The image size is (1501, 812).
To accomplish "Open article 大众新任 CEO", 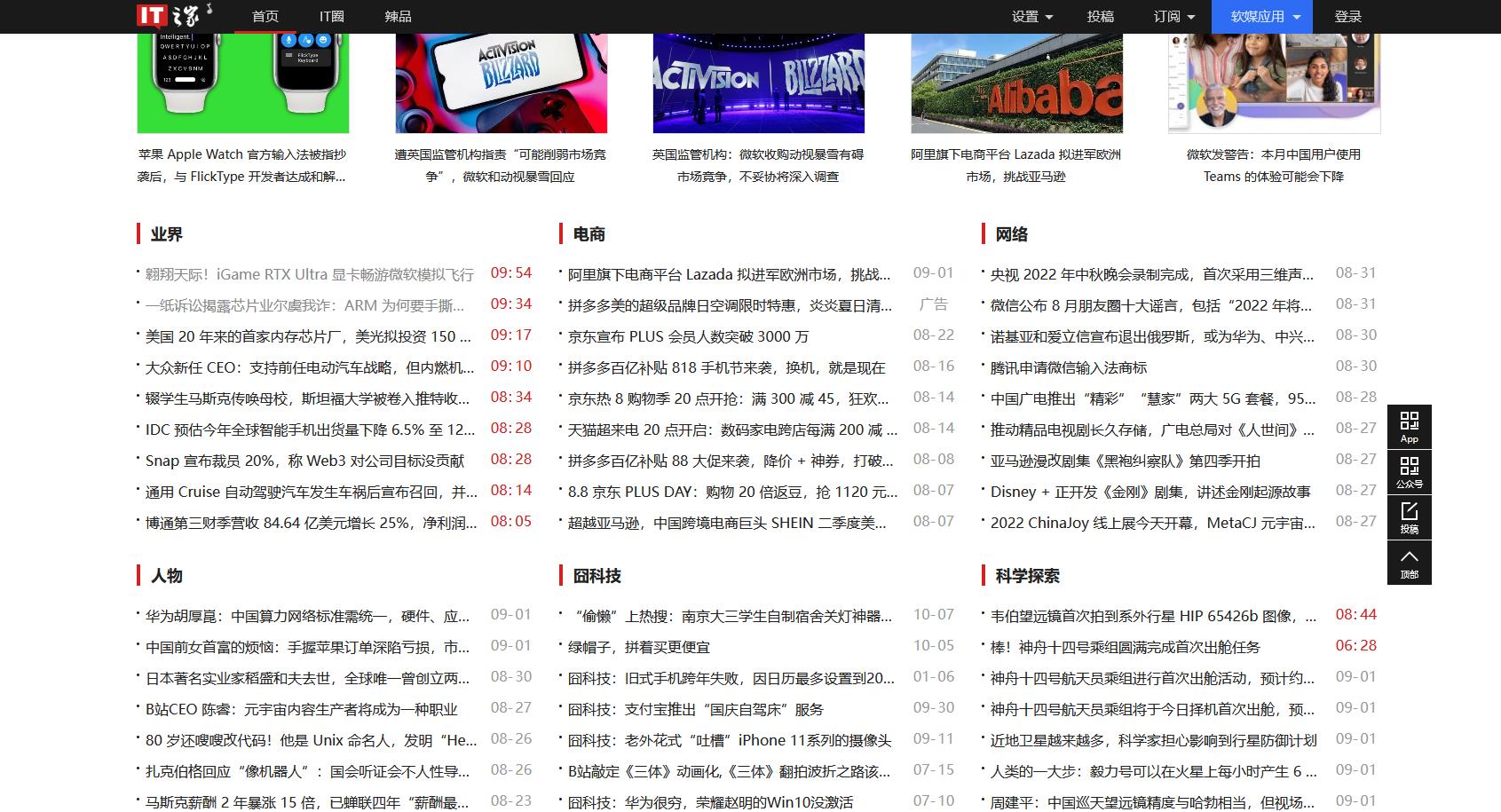I will pos(310,367).
